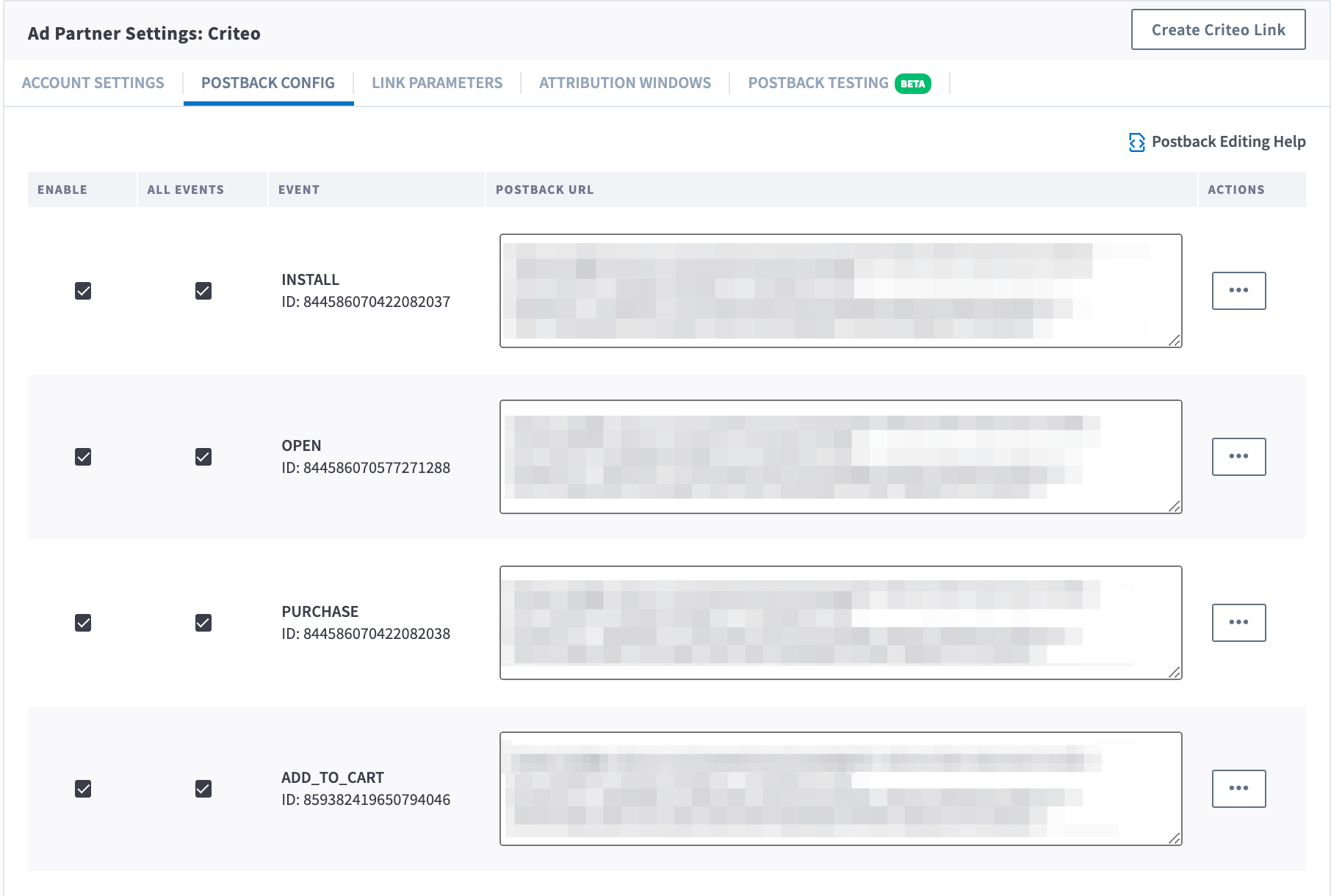Toggle the Enable checkbox for PURCHASE

click(83, 623)
